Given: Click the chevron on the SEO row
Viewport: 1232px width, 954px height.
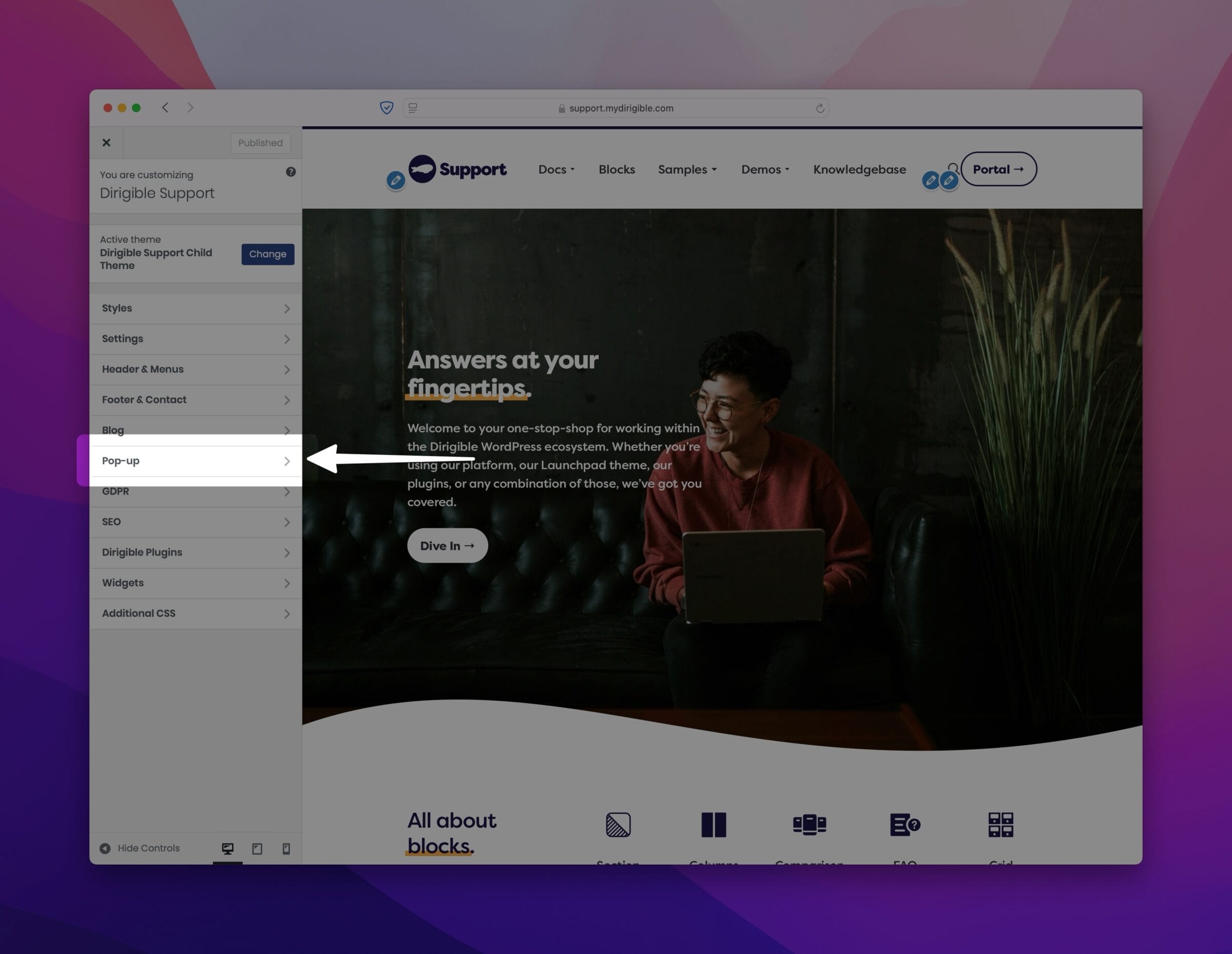Looking at the screenshot, I should point(286,522).
